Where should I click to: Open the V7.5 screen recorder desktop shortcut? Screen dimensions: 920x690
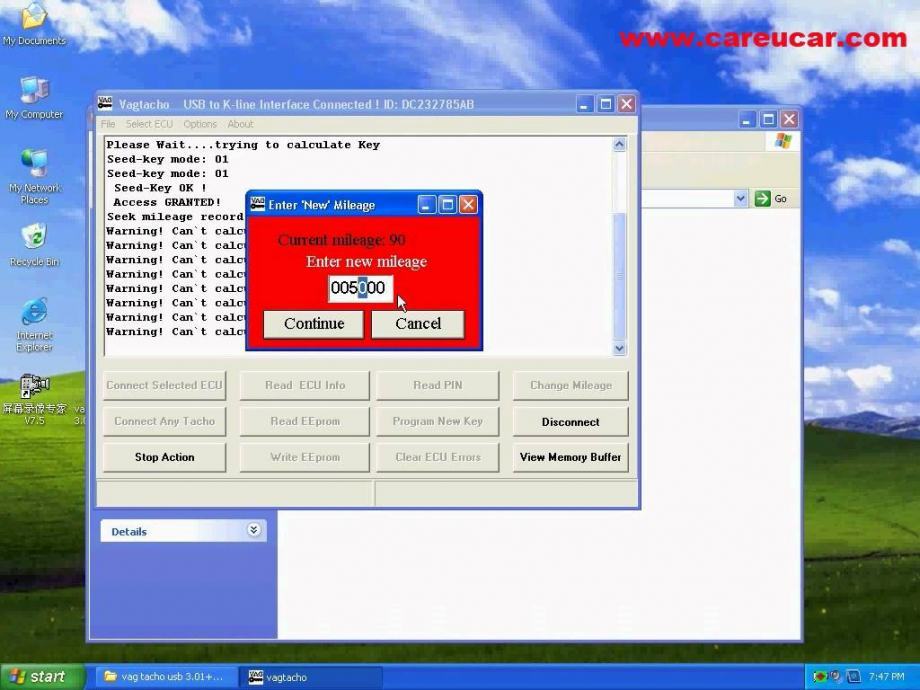[x=34, y=399]
